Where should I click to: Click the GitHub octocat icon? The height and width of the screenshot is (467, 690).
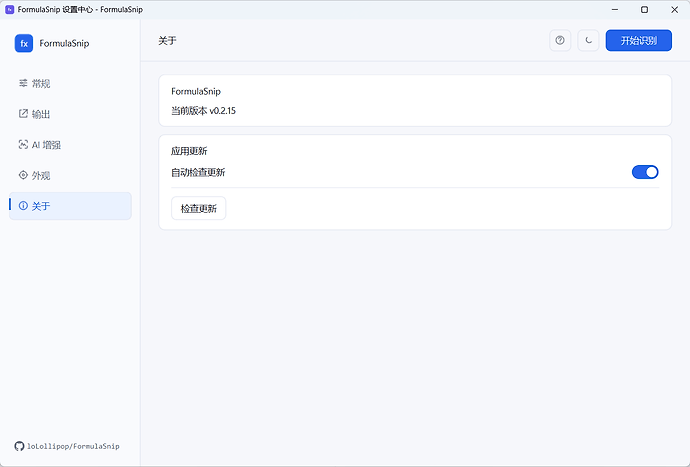(19, 446)
